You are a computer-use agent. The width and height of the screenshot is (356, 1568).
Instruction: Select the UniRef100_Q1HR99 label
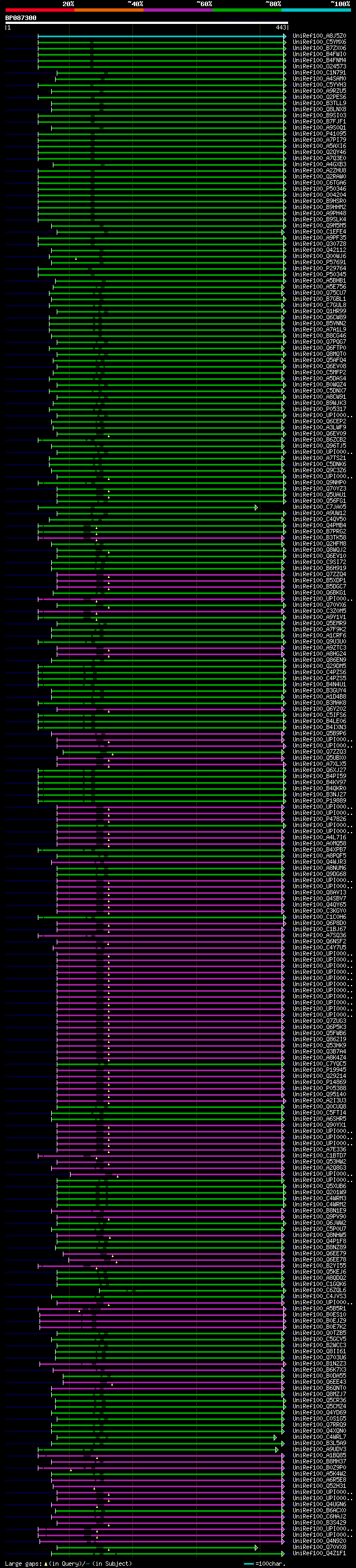[x=319, y=311]
